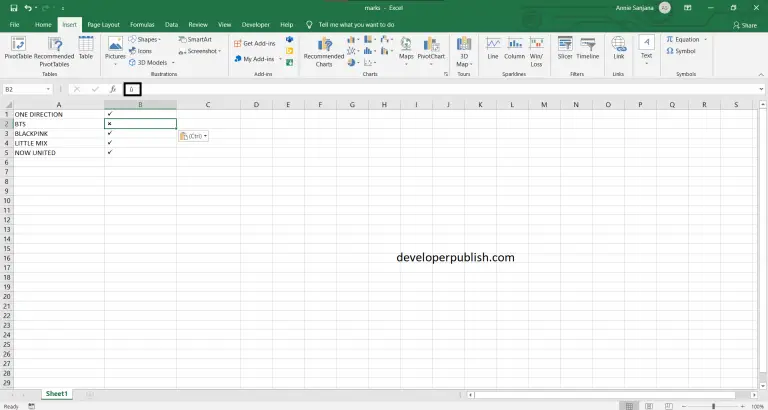The image size is (768, 410).
Task: Adjust the zoom slider in status bar
Action: (714, 405)
